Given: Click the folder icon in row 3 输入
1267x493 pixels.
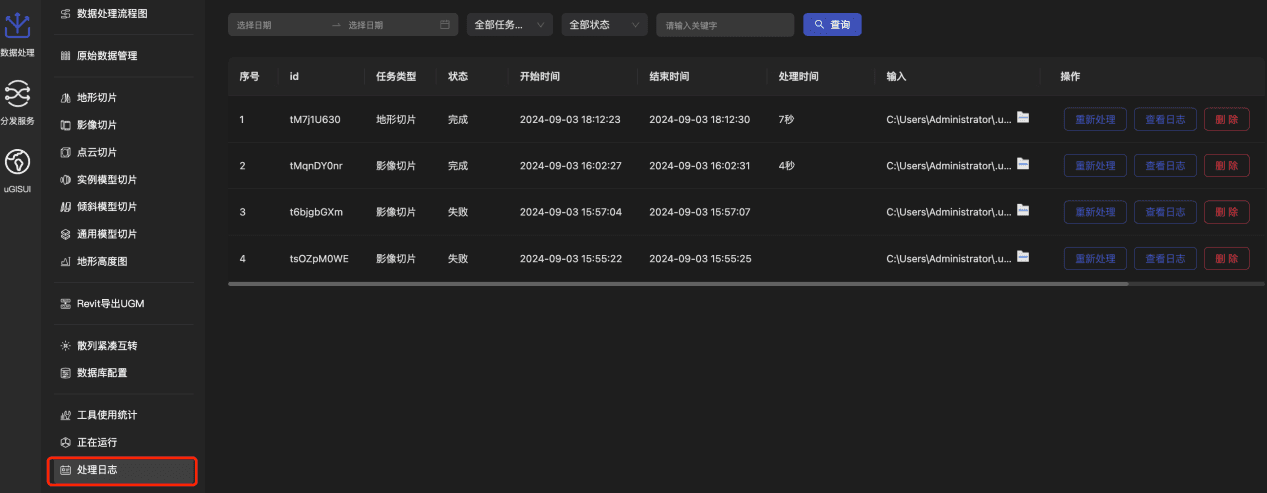Looking at the screenshot, I should click(x=1023, y=210).
